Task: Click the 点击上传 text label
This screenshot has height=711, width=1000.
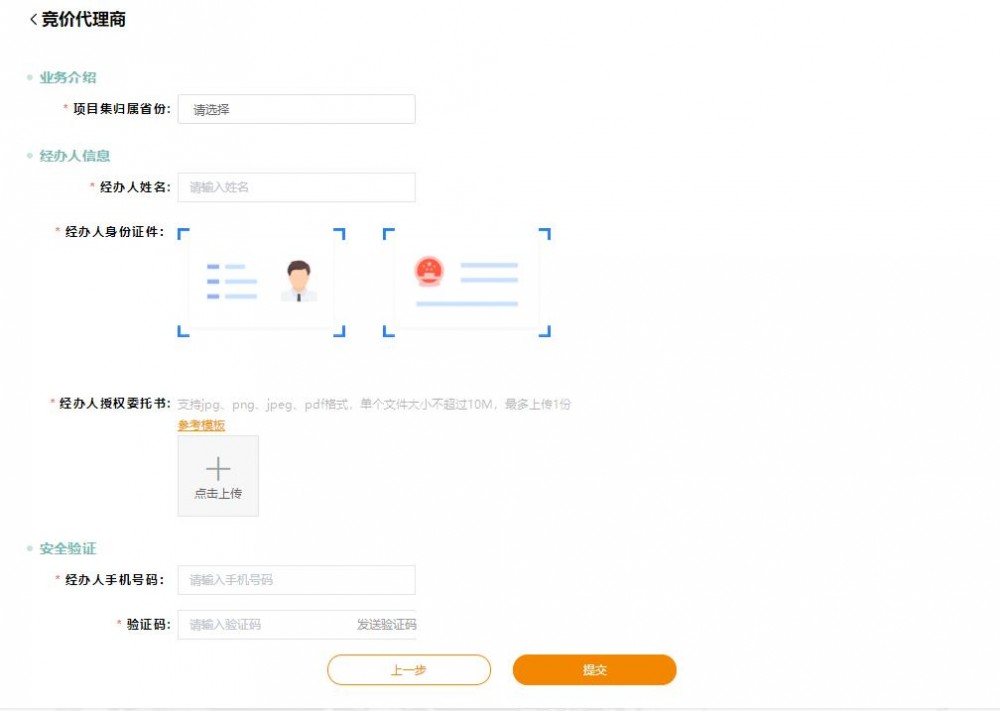Action: (218, 494)
